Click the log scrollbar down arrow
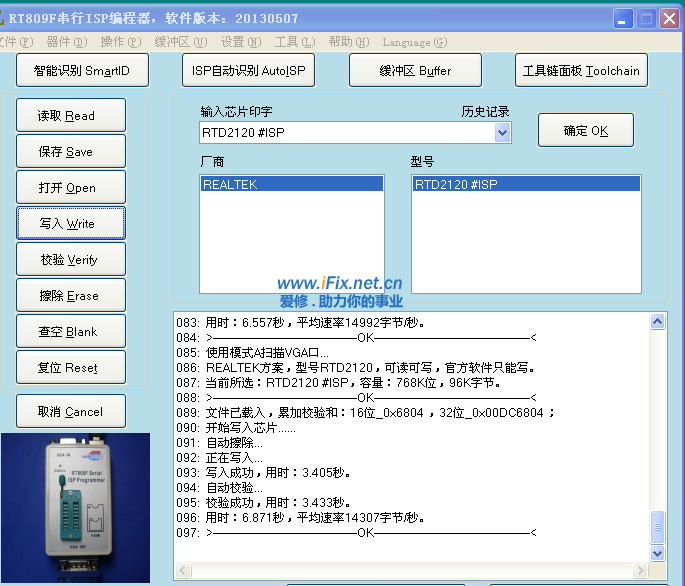The height and width of the screenshot is (586, 685). click(657, 552)
